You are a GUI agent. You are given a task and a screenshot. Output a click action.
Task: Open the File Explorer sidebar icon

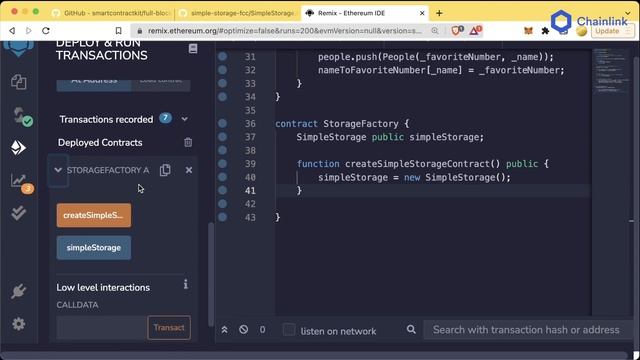pyautogui.click(x=19, y=82)
